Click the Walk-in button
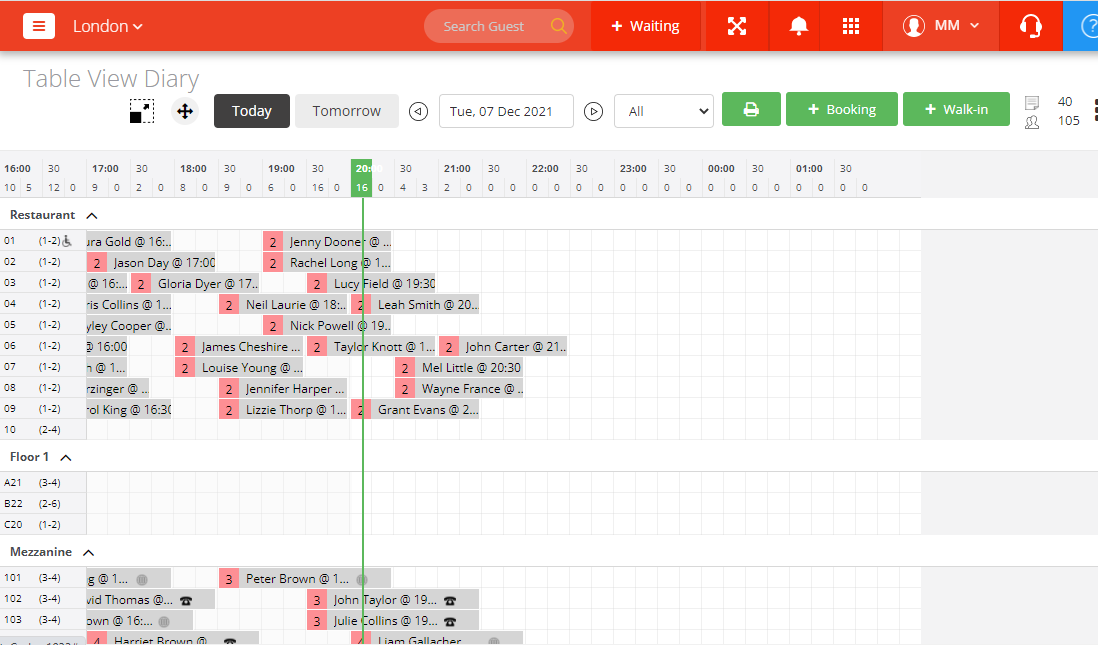 [956, 110]
